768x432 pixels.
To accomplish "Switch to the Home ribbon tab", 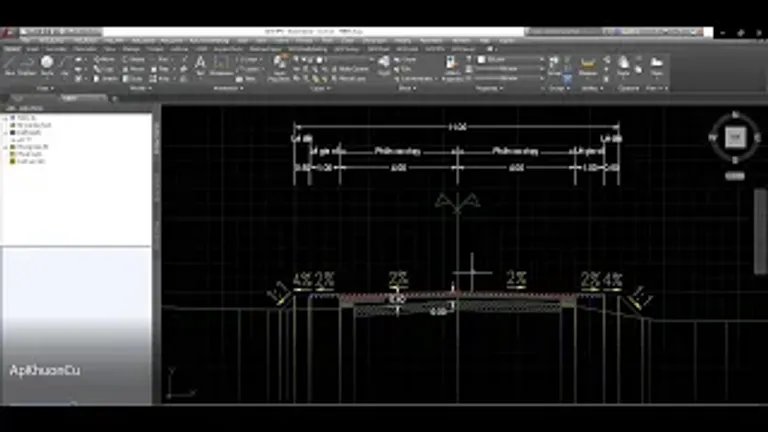I will tap(12, 49).
